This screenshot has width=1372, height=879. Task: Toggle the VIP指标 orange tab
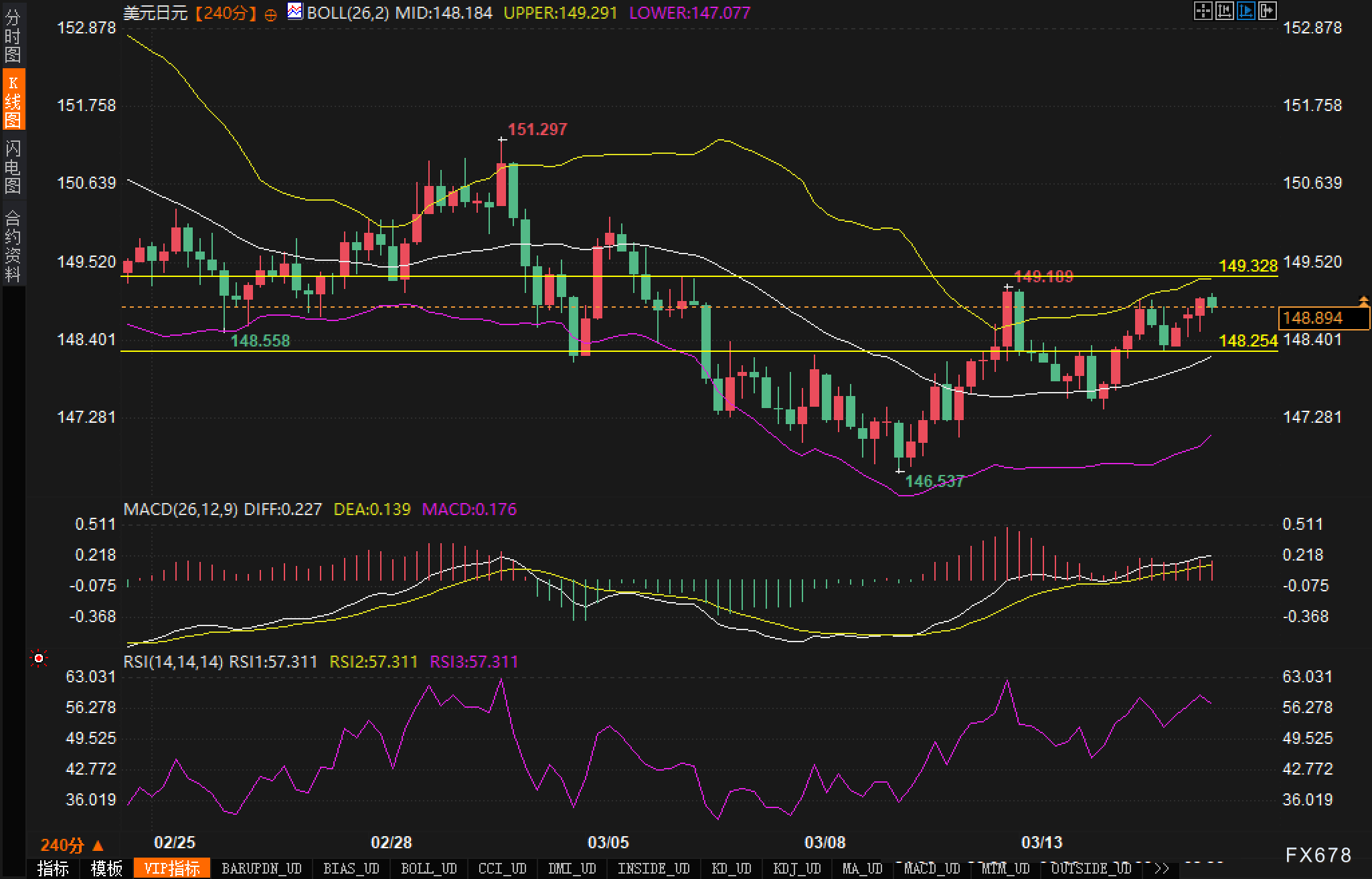point(172,868)
